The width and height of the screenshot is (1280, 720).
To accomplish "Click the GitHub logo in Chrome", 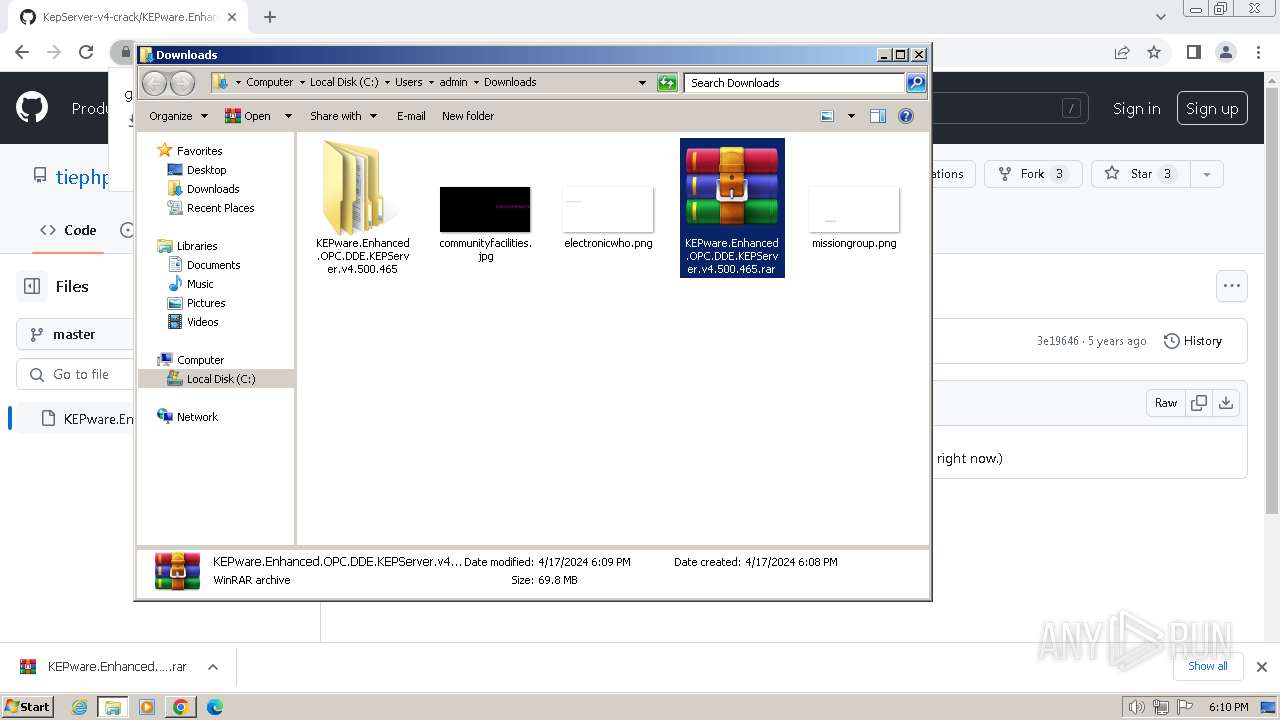I will click(32, 108).
